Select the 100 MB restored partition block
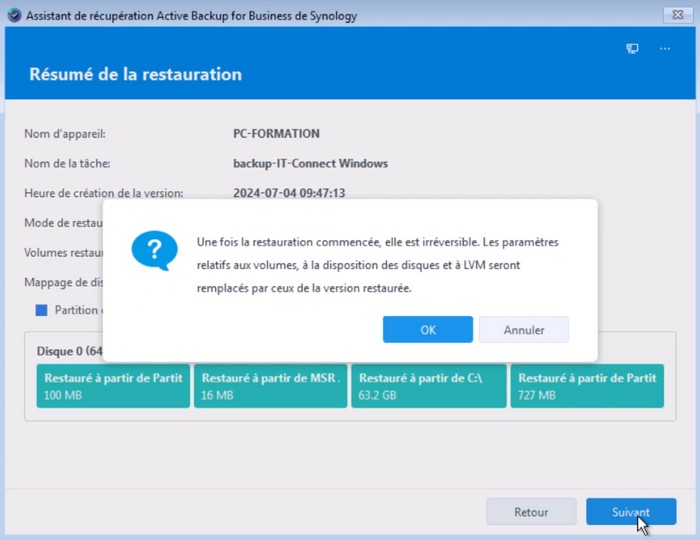Screen dimensions: 700x540 point(113,386)
